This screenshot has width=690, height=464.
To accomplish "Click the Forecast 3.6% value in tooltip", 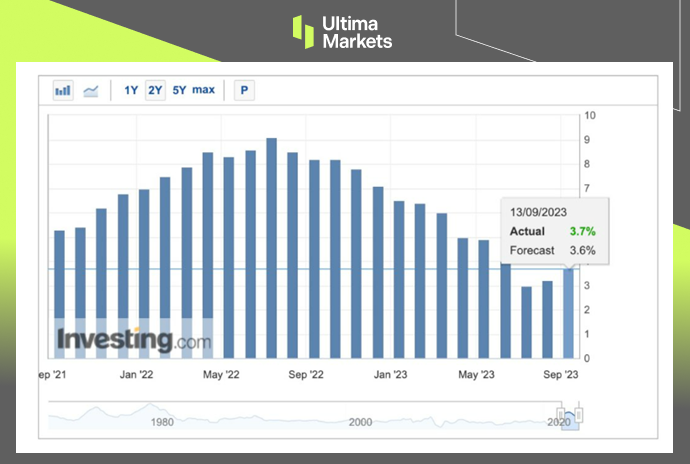I will (x=583, y=250).
